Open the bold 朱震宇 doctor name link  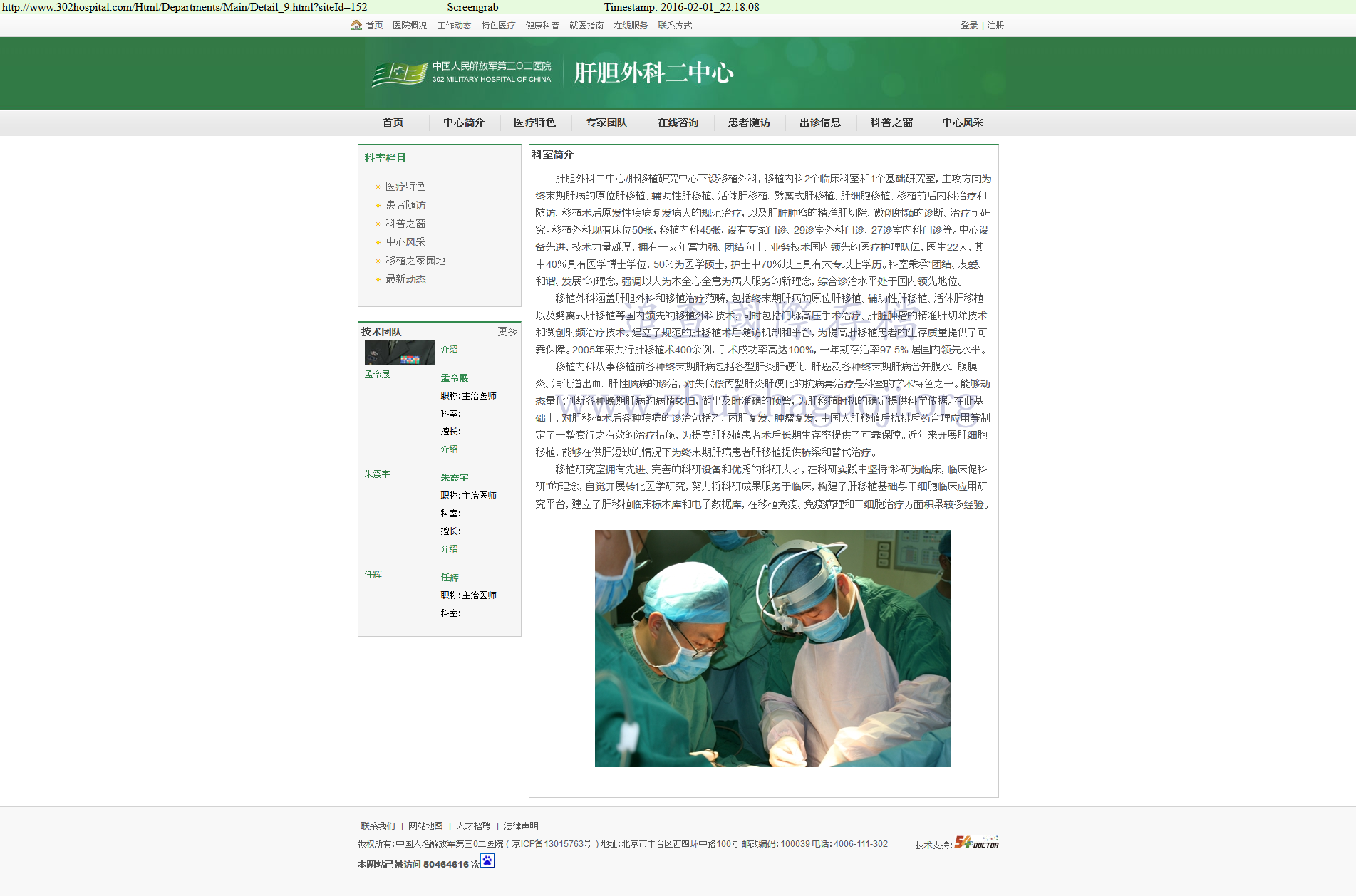coord(455,478)
